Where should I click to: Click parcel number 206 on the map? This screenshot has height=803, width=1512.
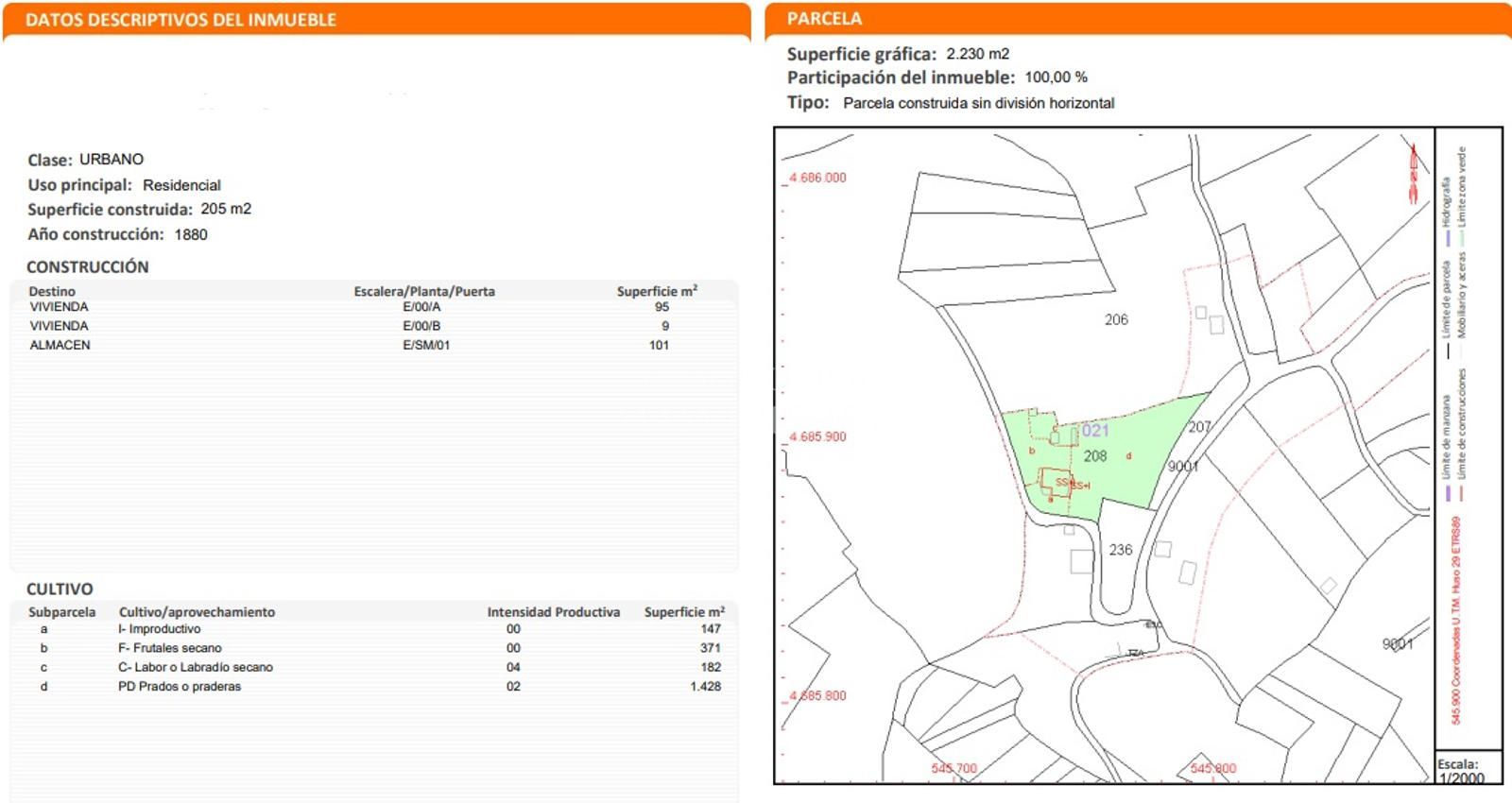pyautogui.click(x=1116, y=320)
